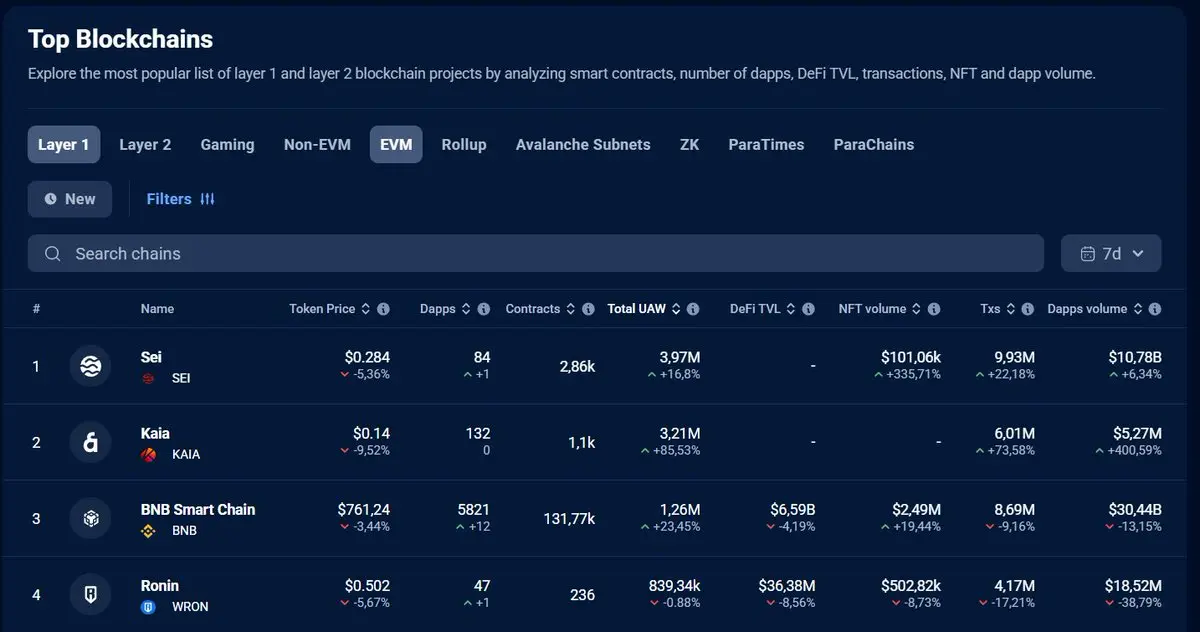Select the small KAIA token icon
1200x632 pixels.
tap(149, 454)
